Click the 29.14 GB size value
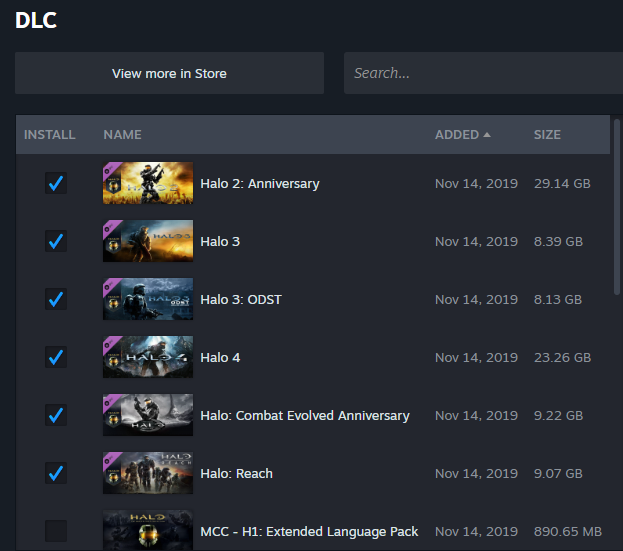This screenshot has width=623, height=551. pos(562,184)
